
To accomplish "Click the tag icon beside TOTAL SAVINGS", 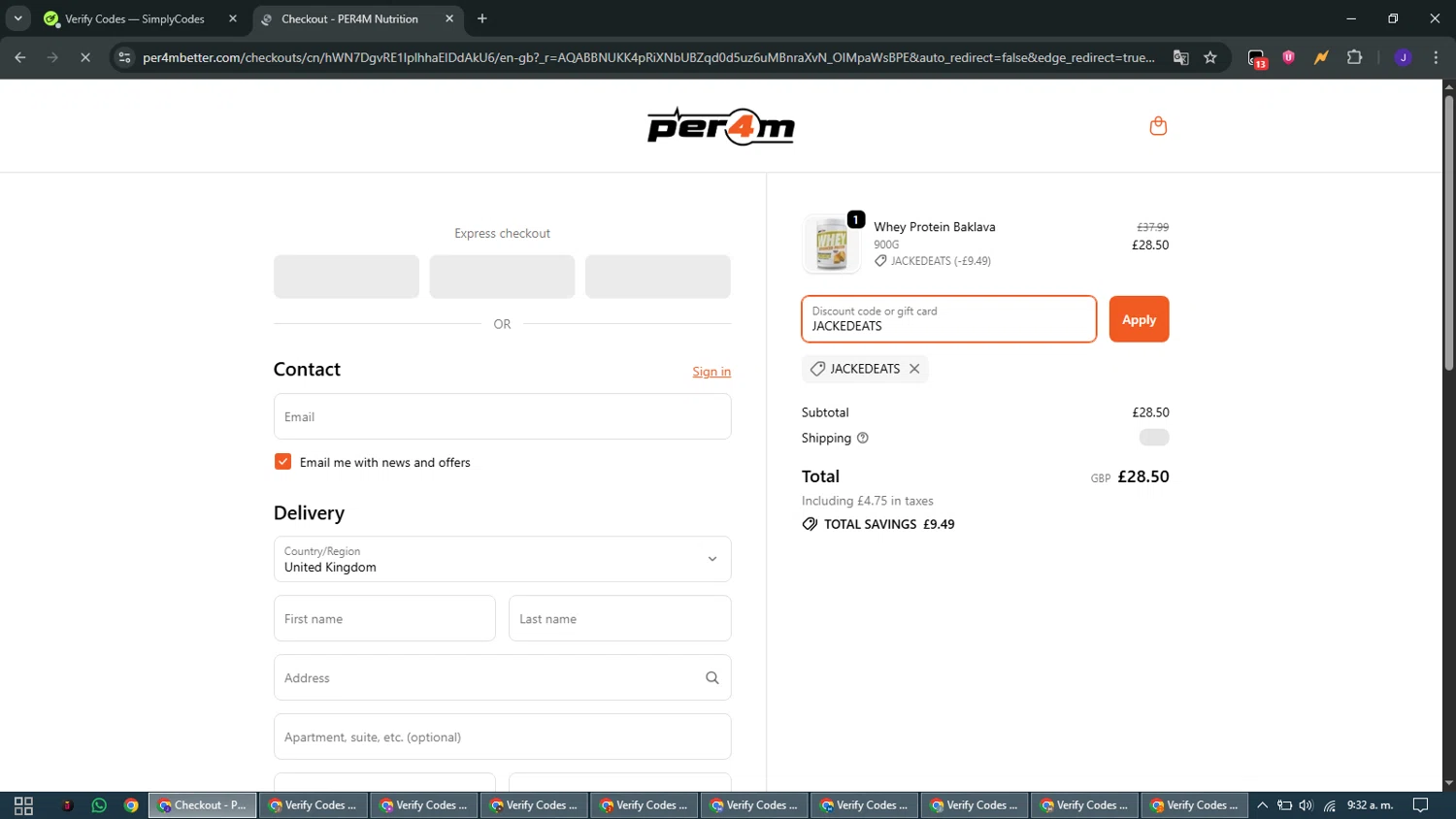I will click(x=810, y=525).
